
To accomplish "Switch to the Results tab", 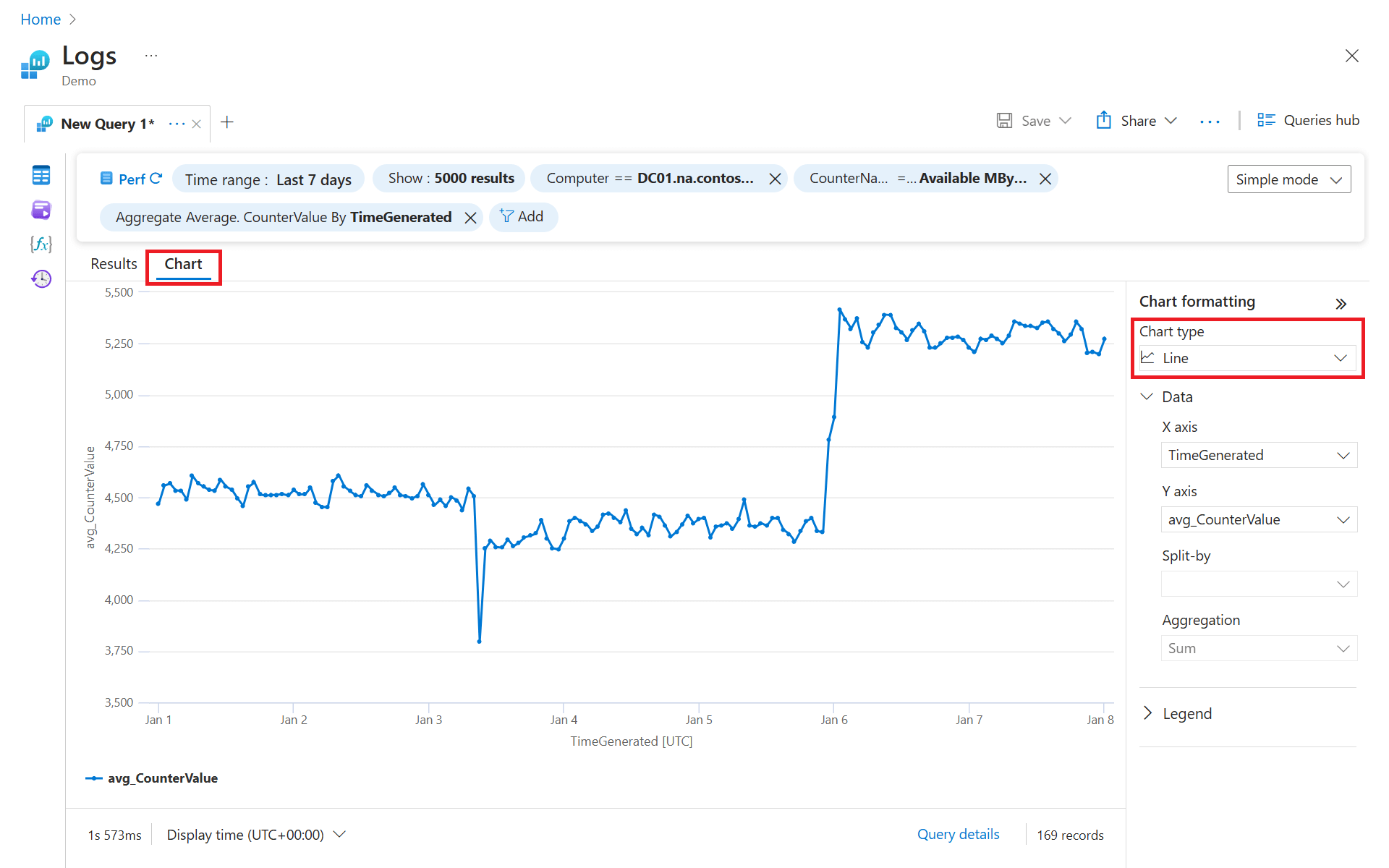I will tap(114, 264).
